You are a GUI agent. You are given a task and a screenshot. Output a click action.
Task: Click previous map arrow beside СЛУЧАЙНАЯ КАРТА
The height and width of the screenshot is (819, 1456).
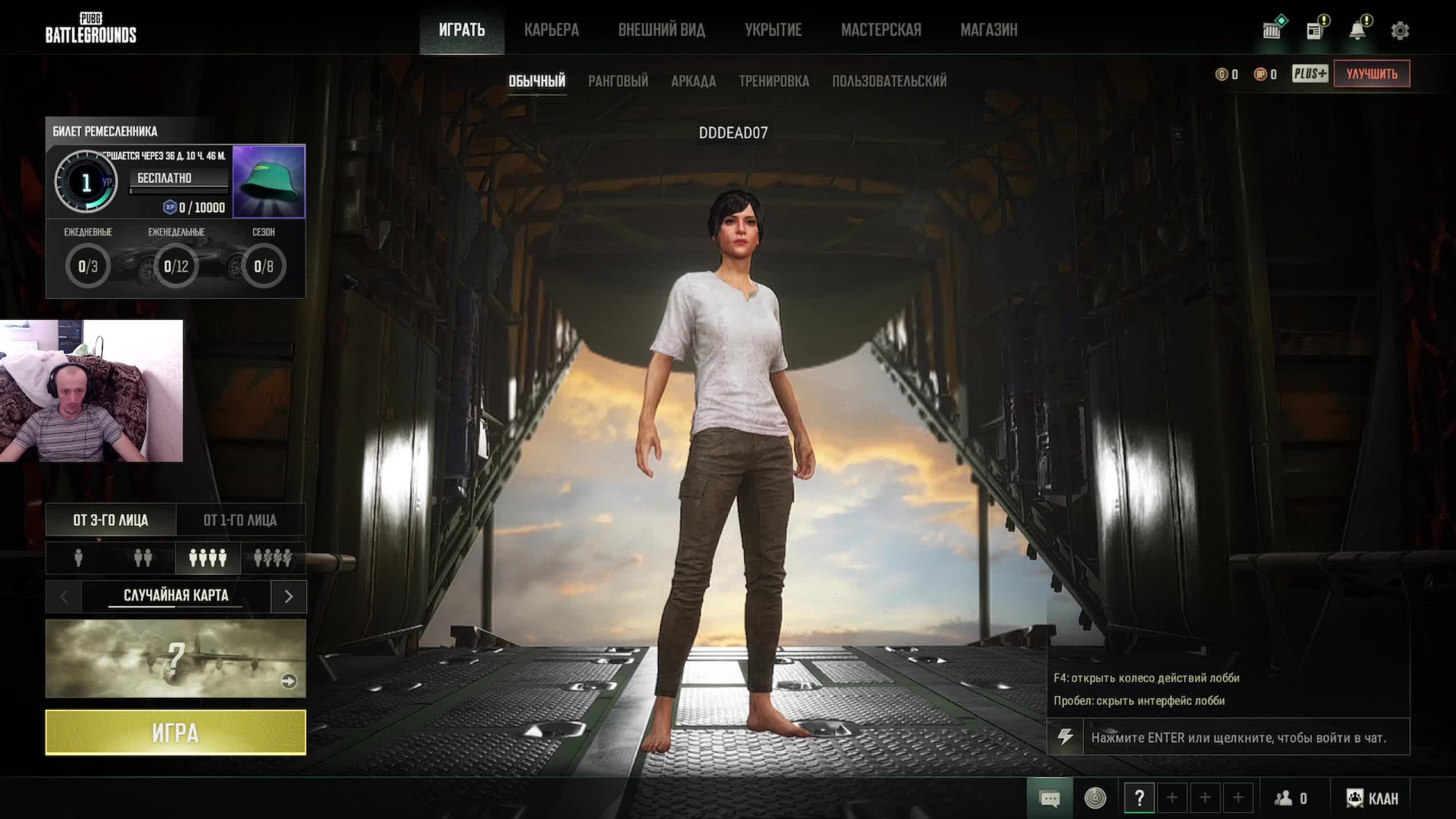point(64,596)
